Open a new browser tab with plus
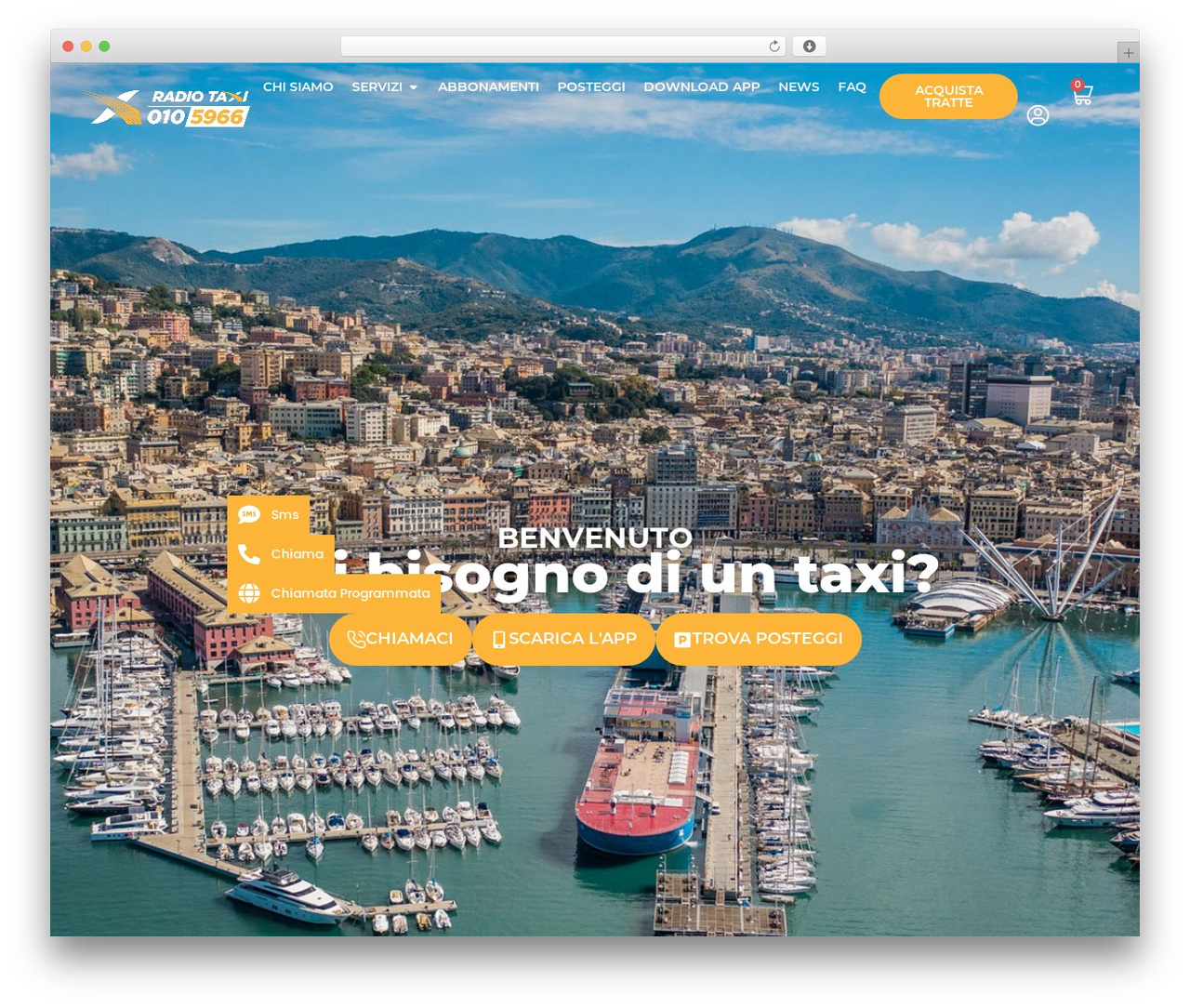 click(x=1129, y=53)
